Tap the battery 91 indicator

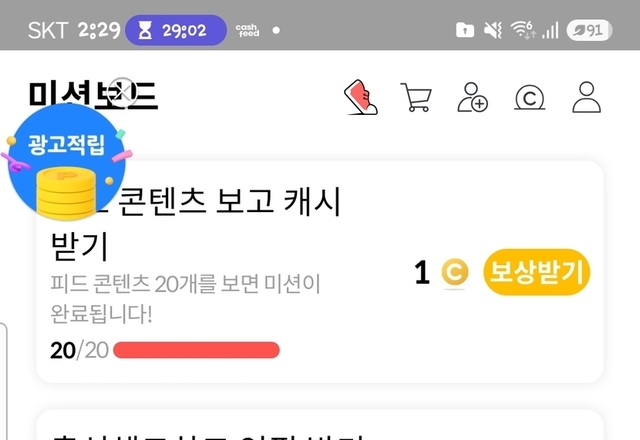(x=589, y=30)
